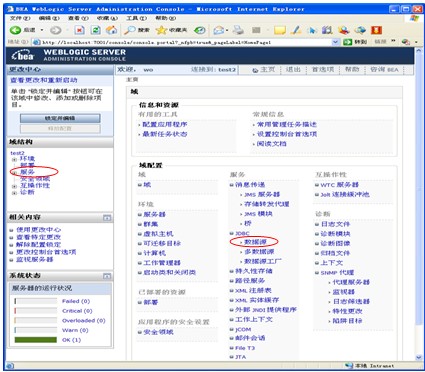This screenshot has width=425, height=372.
Task: Click the Home house icon in browser toolbar
Action: (x=111, y=30)
